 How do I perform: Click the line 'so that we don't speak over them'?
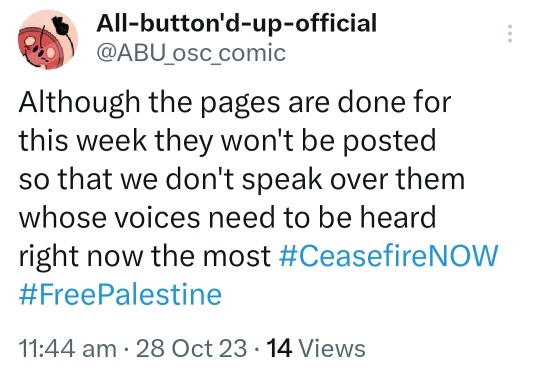[242, 179]
